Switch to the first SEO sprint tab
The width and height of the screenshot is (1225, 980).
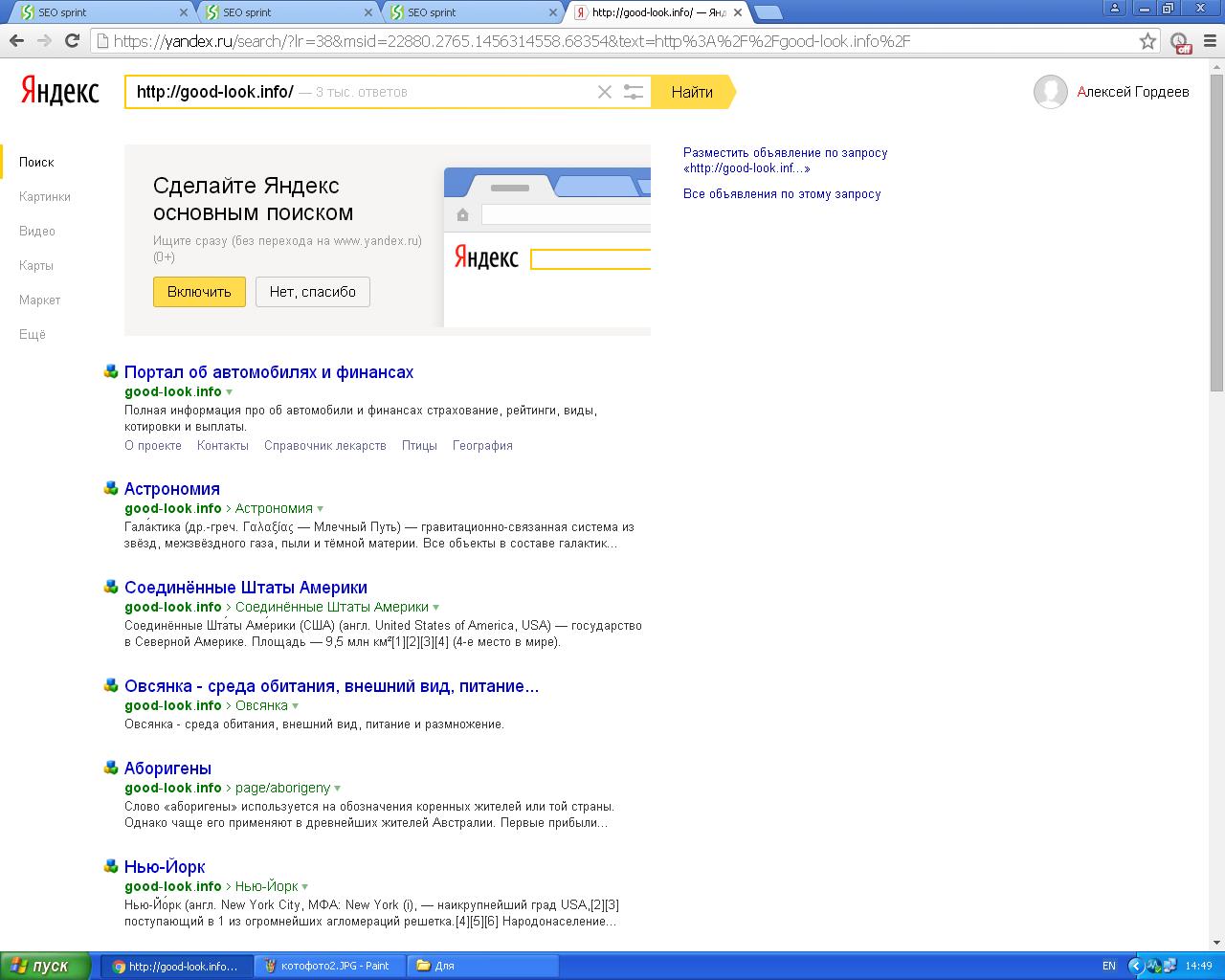point(100,12)
